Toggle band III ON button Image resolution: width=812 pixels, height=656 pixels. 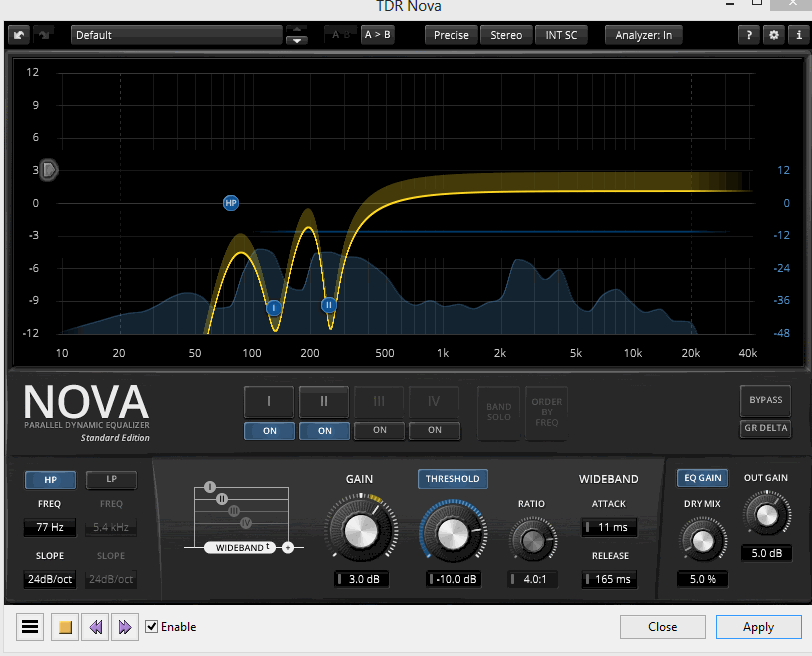(x=379, y=430)
